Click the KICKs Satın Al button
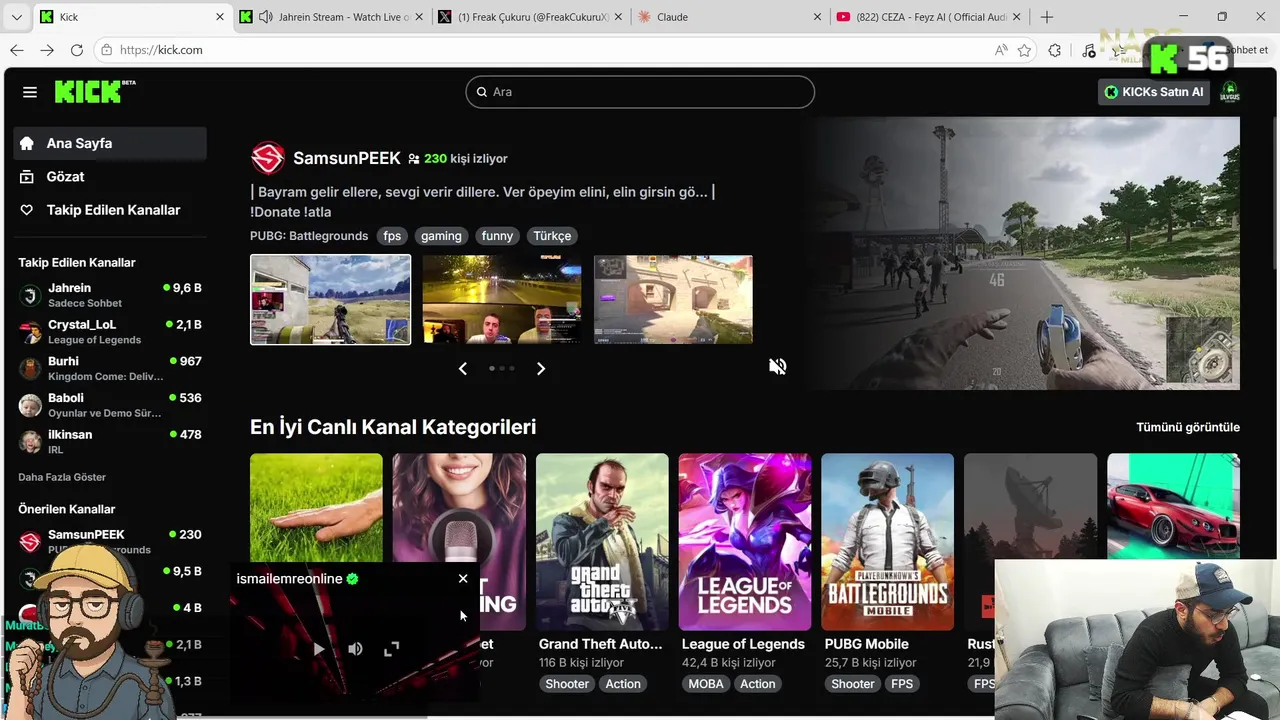The height and width of the screenshot is (720, 1280). [1154, 92]
